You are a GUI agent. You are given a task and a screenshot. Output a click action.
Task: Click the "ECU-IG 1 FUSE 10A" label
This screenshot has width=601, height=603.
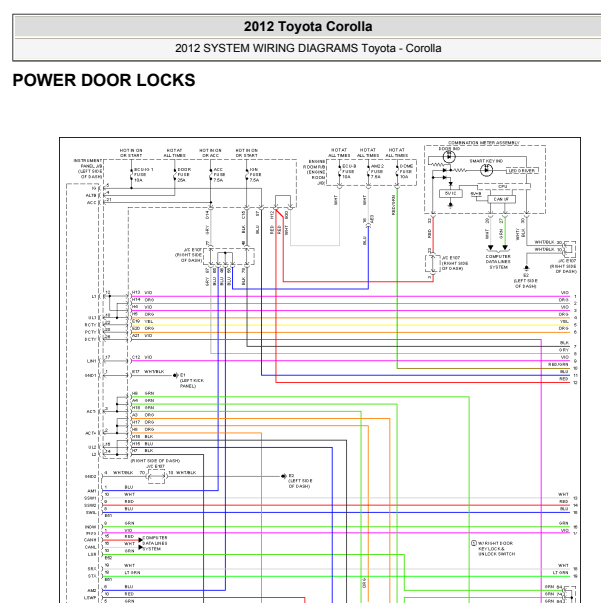point(143,175)
